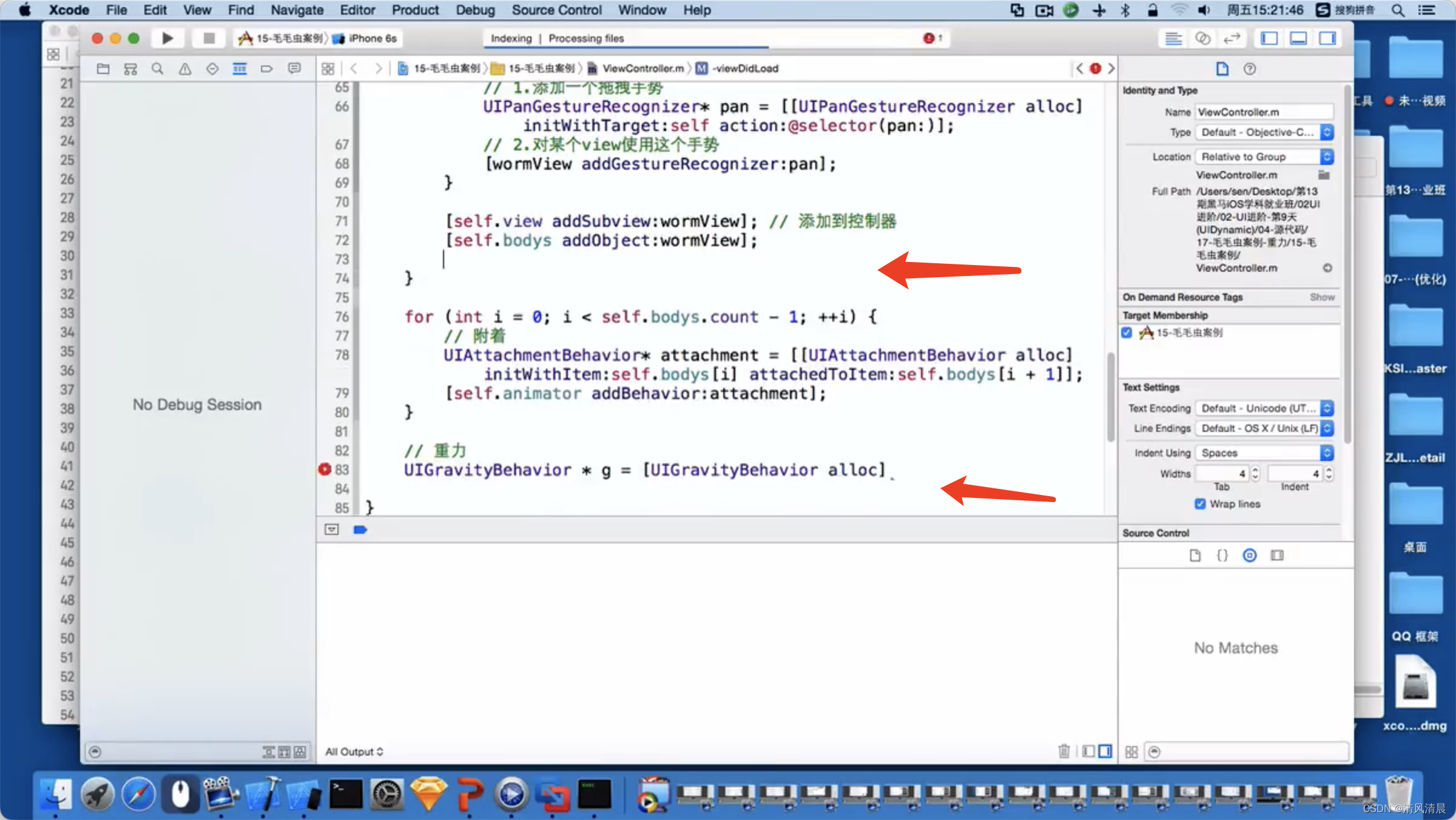The height and width of the screenshot is (820, 1456).
Task: Click the Stop button to halt execution
Action: pyautogui.click(x=203, y=38)
